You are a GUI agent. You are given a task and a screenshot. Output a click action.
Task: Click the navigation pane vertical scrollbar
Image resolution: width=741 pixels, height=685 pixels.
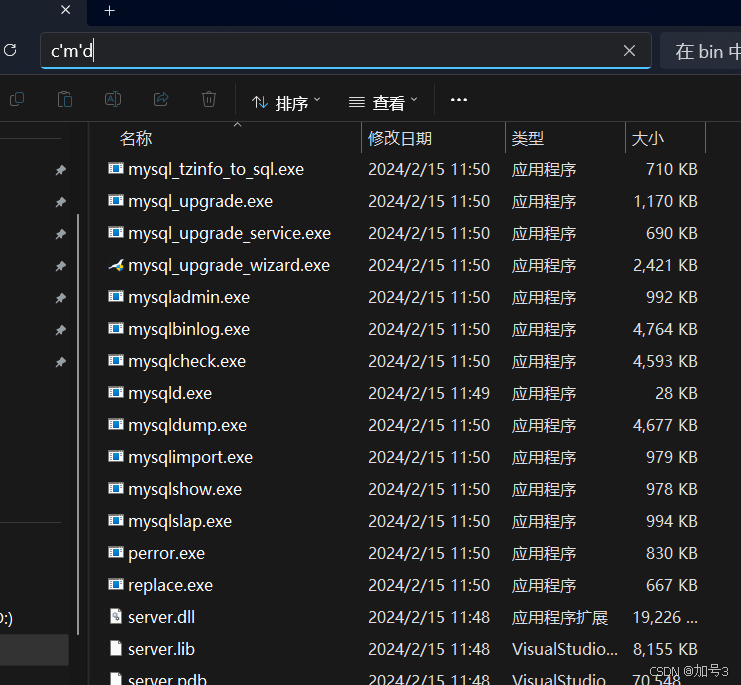coord(78,425)
